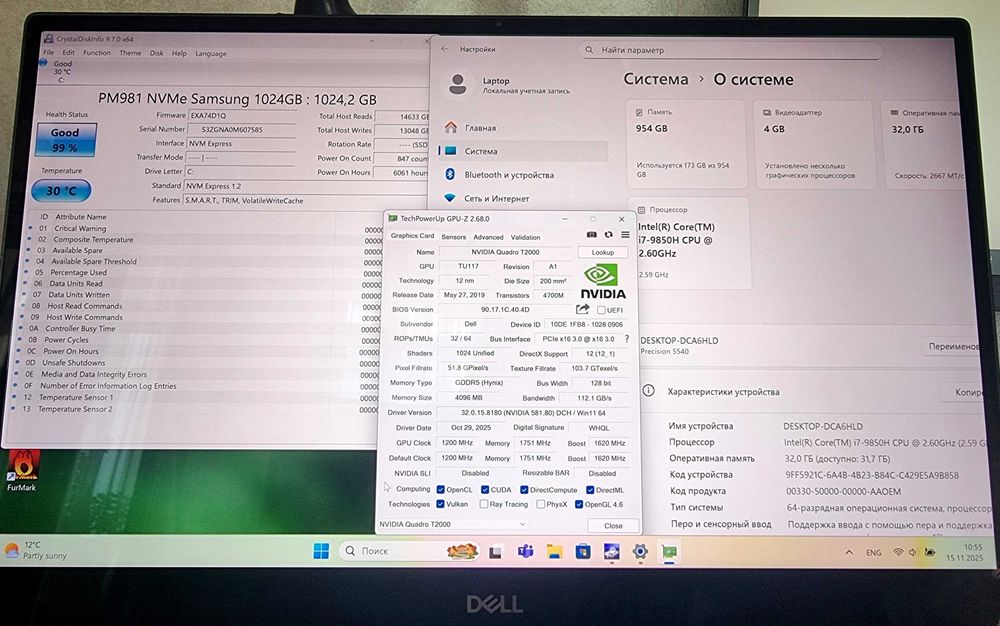
Task: Click the taskbar Поиск search box
Action: coord(409,551)
